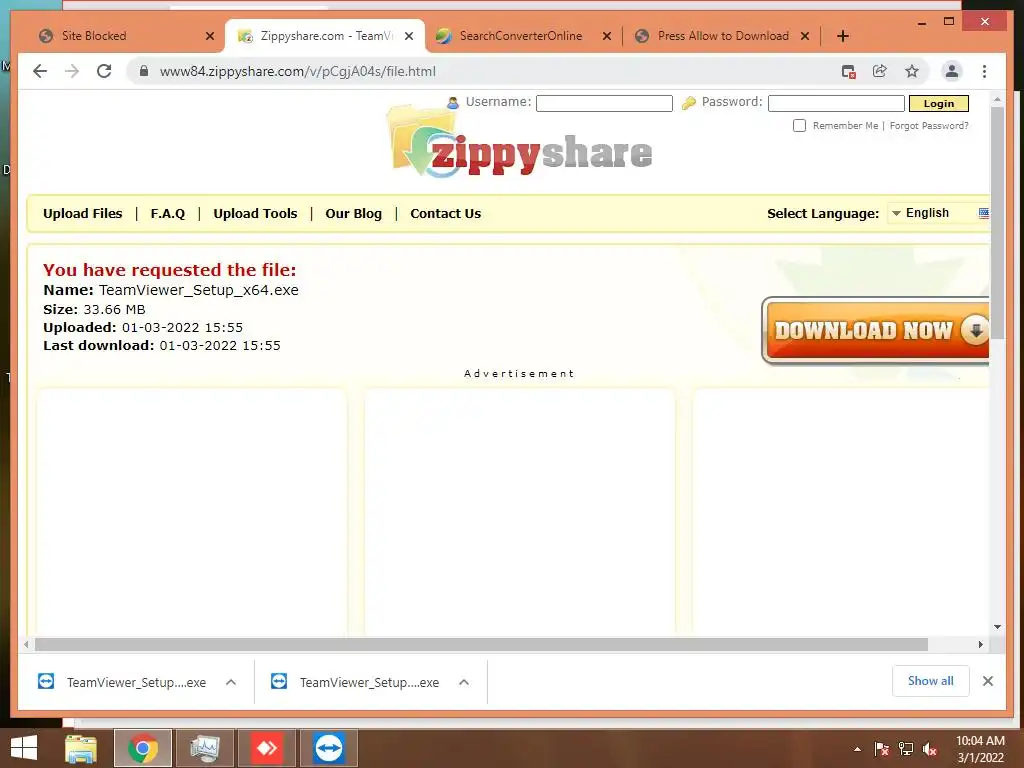Open the blocked pop-up indicator icon
The height and width of the screenshot is (768, 1024).
point(848,71)
